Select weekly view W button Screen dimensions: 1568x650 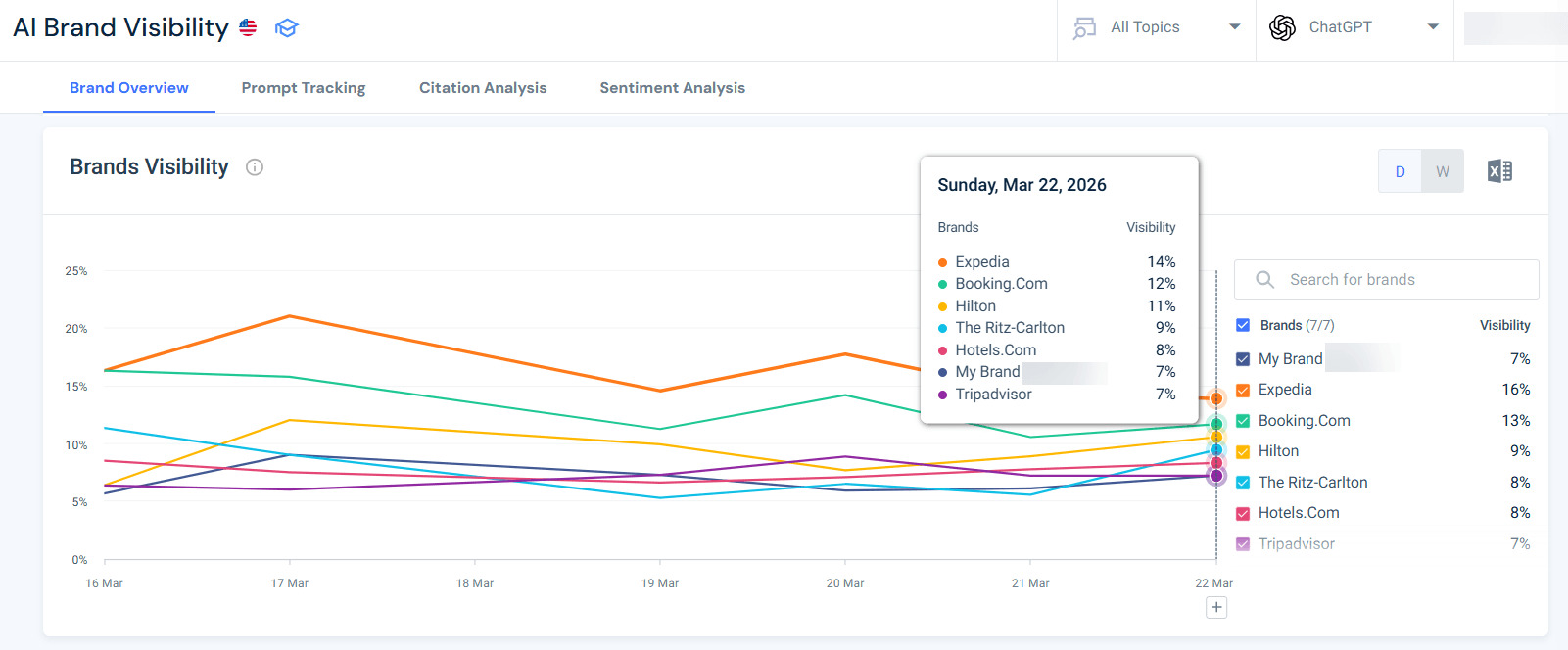(1443, 171)
